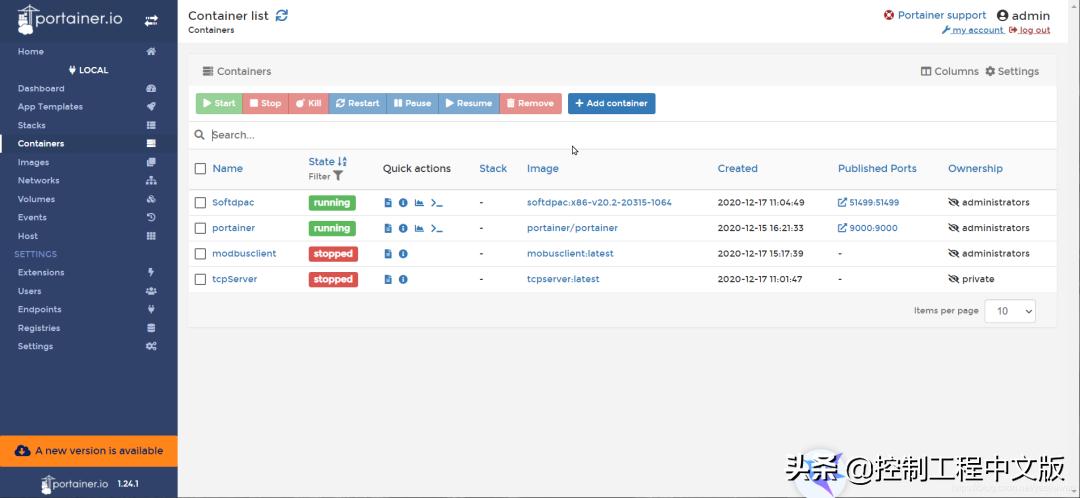Expand the table Settings menu
1080x498 pixels.
coord(1012,72)
